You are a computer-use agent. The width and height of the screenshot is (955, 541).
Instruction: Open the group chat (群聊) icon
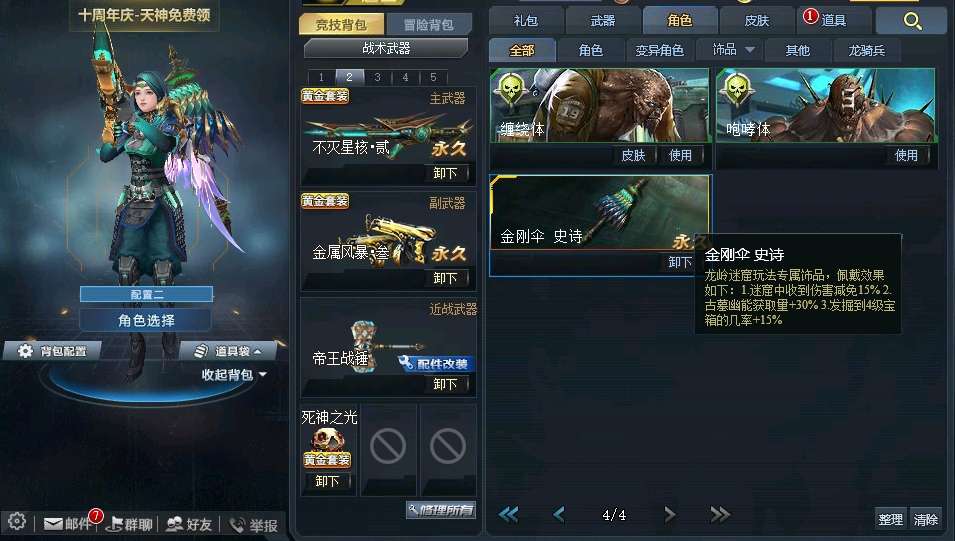114,523
